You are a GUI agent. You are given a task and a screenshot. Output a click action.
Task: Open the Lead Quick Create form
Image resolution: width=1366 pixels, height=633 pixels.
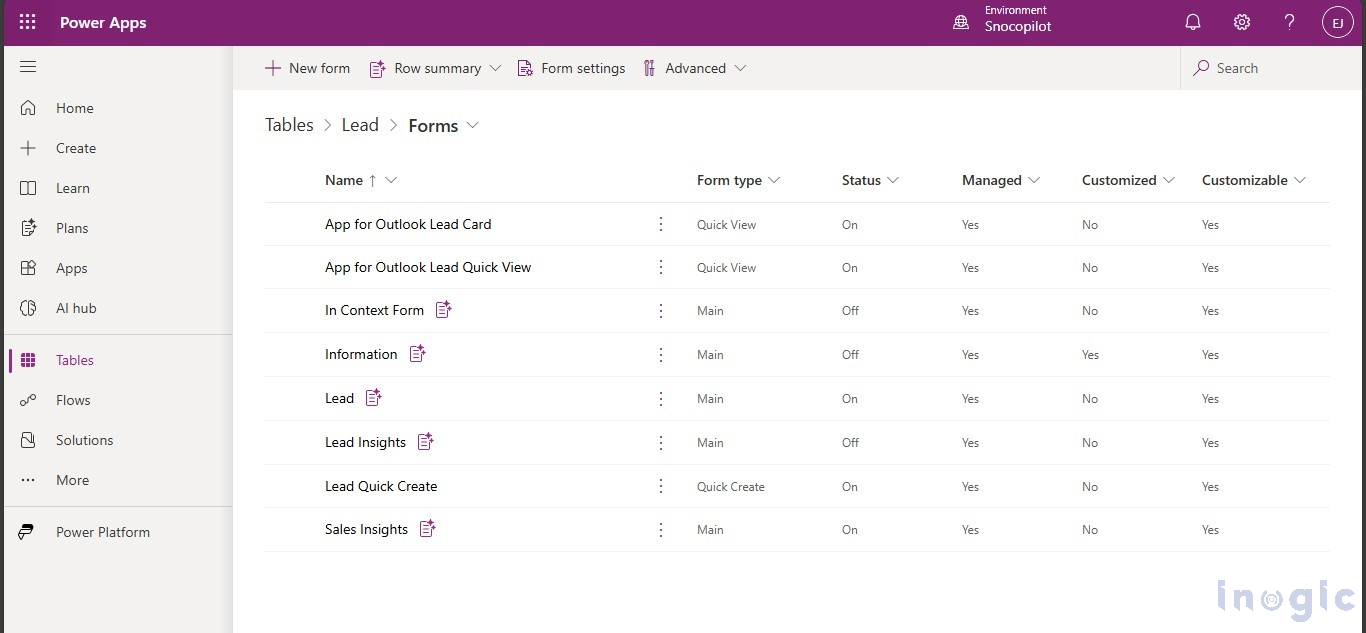coord(381,486)
